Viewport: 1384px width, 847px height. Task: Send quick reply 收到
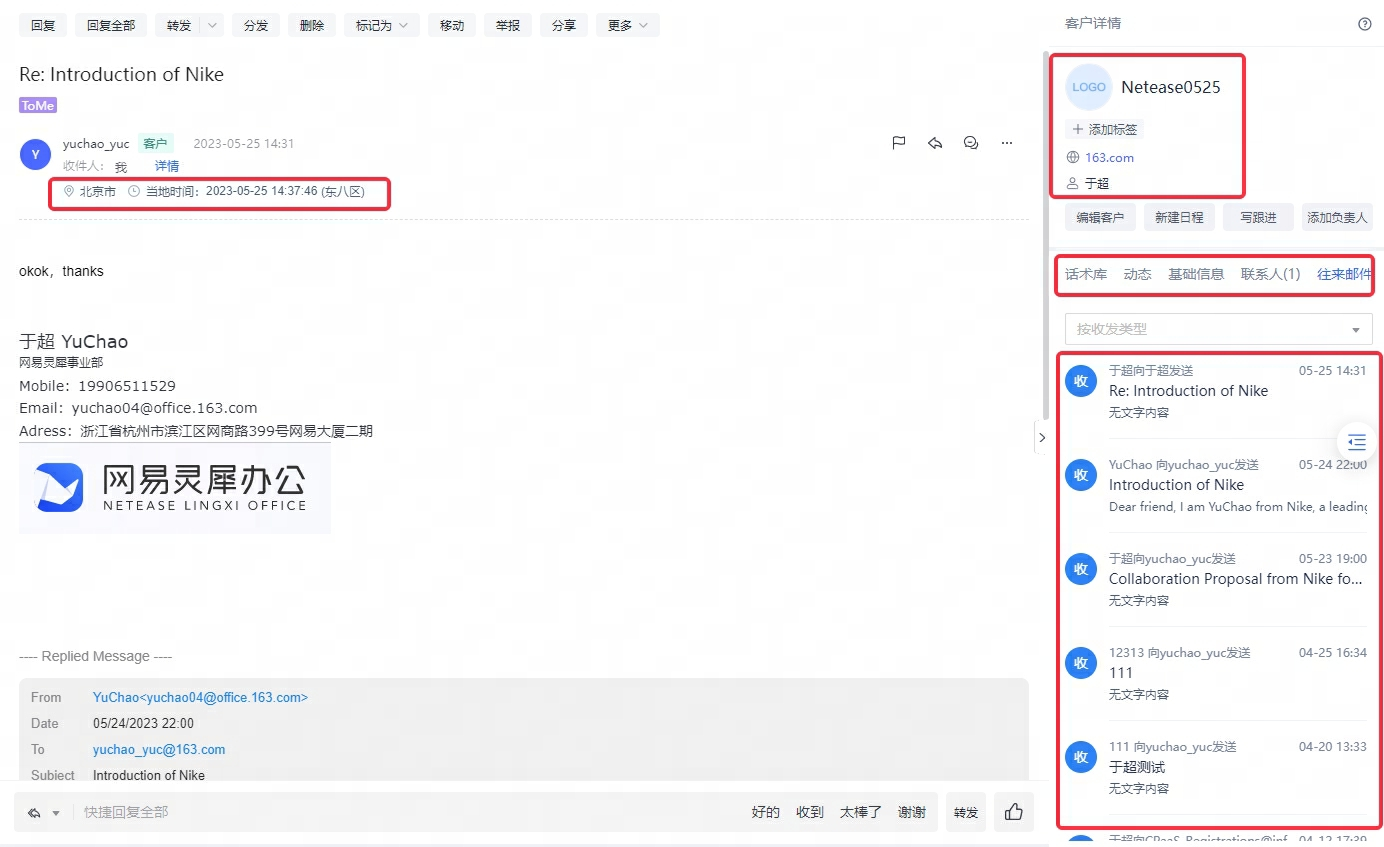tap(810, 812)
